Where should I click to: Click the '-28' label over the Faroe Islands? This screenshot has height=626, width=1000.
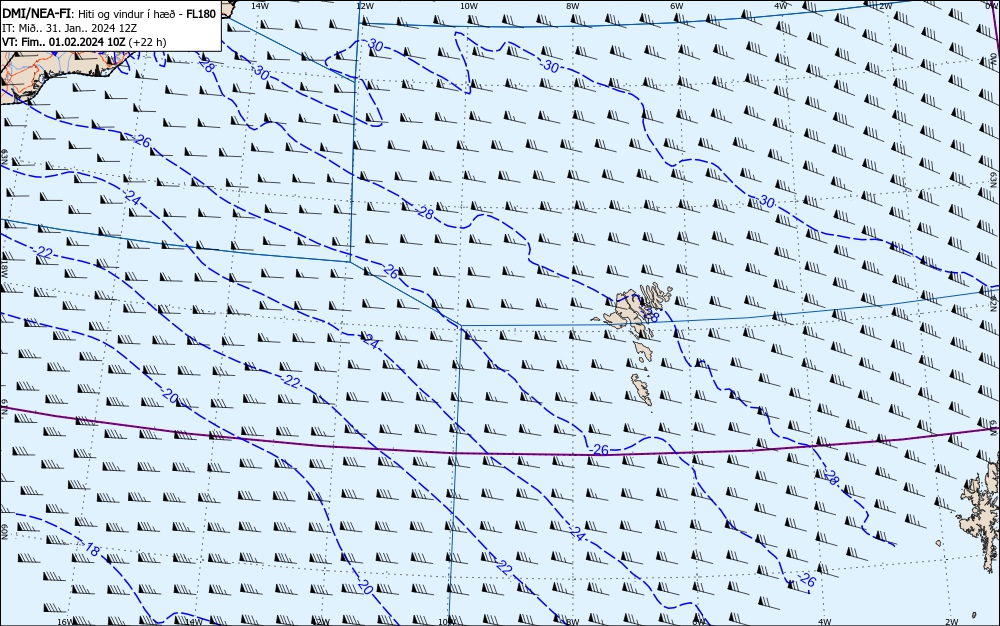pos(649,314)
